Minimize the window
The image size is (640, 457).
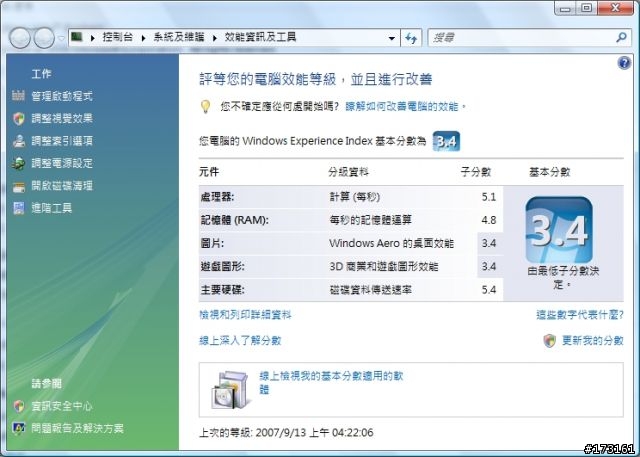click(565, 7)
